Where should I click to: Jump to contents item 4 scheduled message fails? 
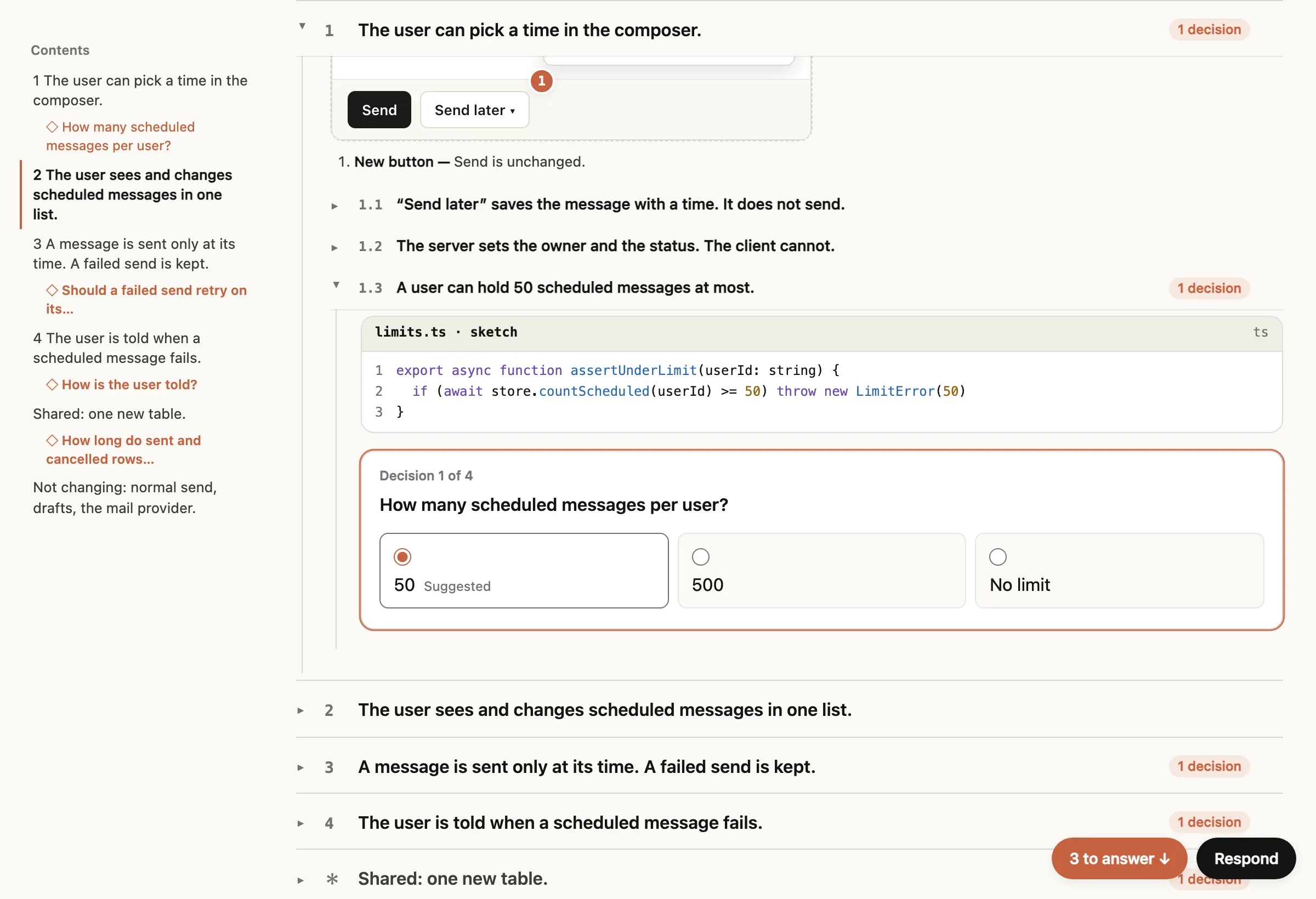click(x=117, y=348)
